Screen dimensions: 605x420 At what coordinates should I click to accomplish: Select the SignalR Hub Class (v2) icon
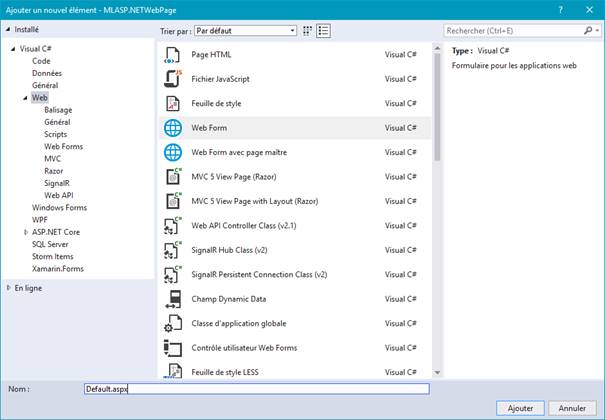coord(172,250)
